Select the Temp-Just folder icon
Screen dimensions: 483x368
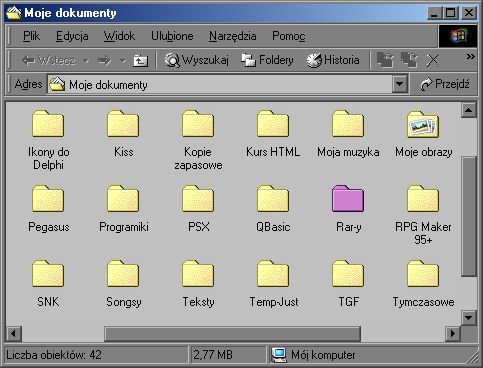[x=273, y=274]
